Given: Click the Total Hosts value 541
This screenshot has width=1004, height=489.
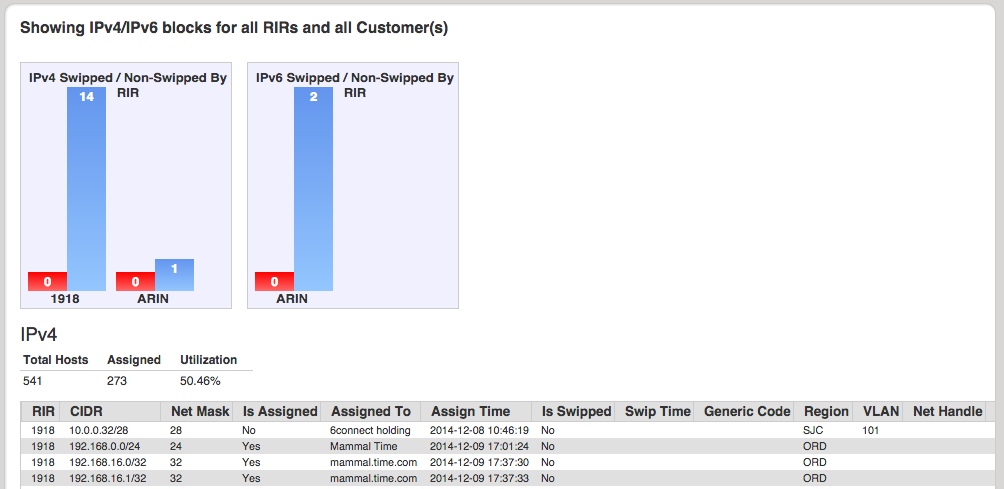Looking at the screenshot, I should click(32, 381).
